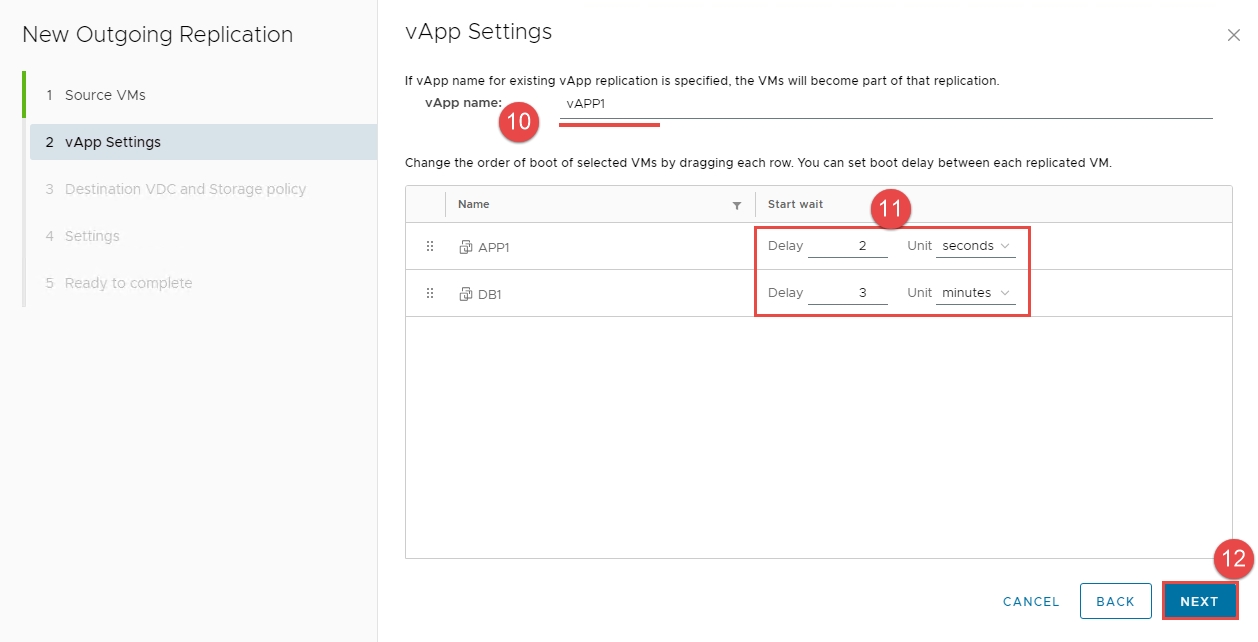Go to Source VMs step
The height and width of the screenshot is (642, 1258).
pos(105,95)
